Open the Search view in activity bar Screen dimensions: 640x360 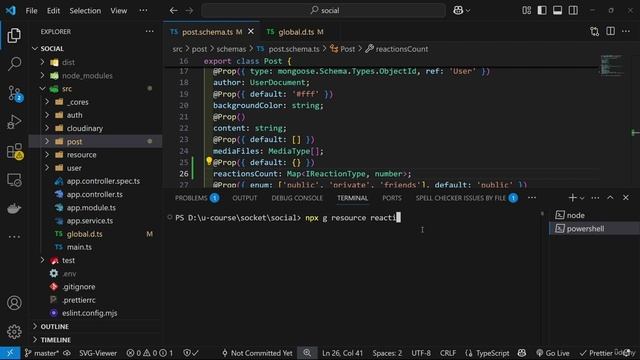tap(14, 64)
